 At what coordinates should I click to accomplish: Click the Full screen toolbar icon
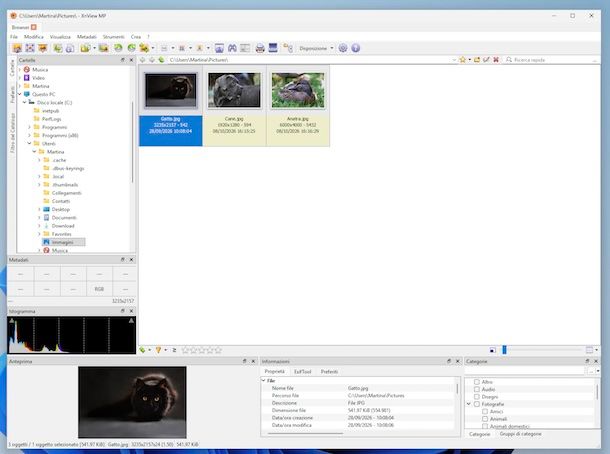(x=30, y=48)
